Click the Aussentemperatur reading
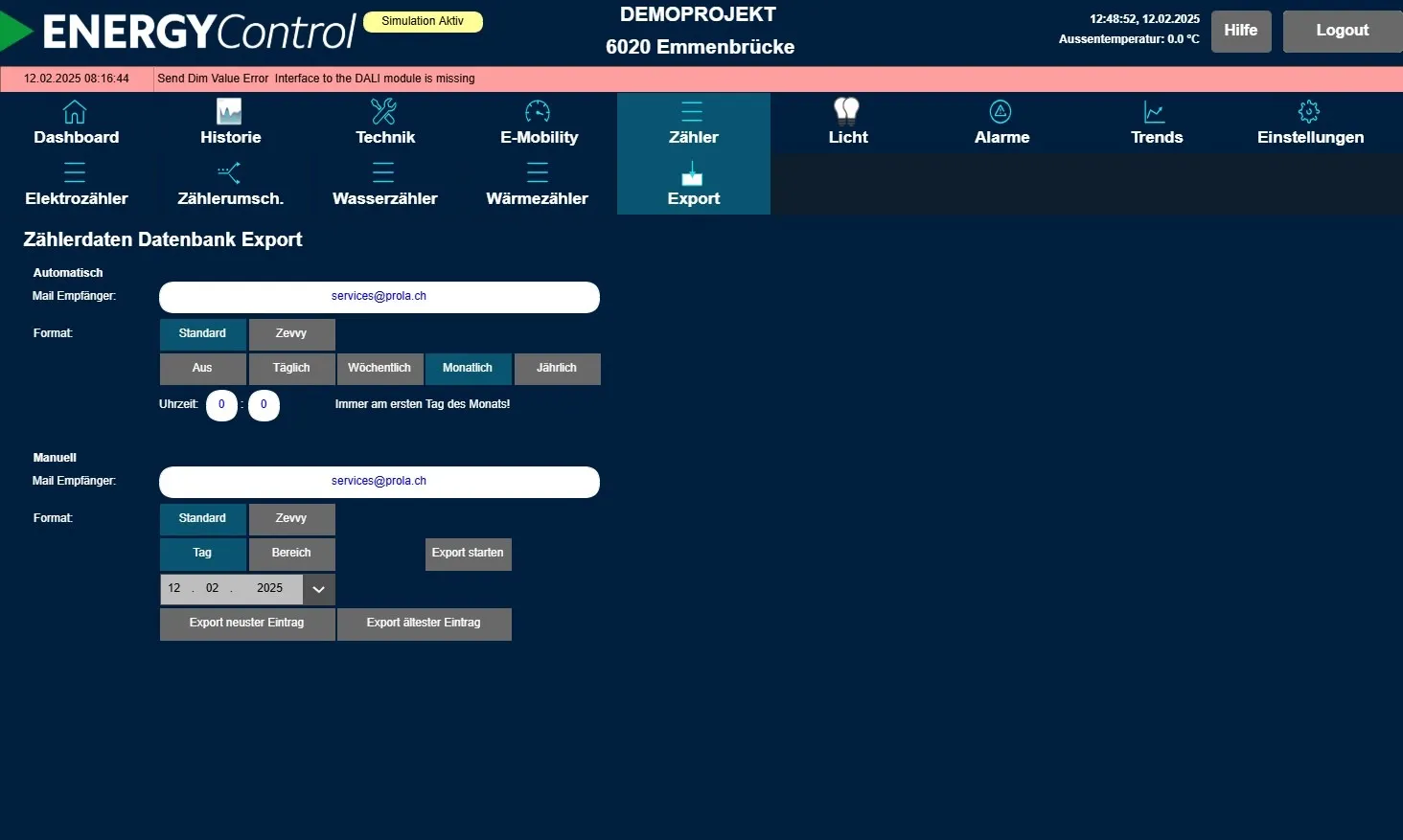Image resolution: width=1403 pixels, height=840 pixels. [1129, 39]
